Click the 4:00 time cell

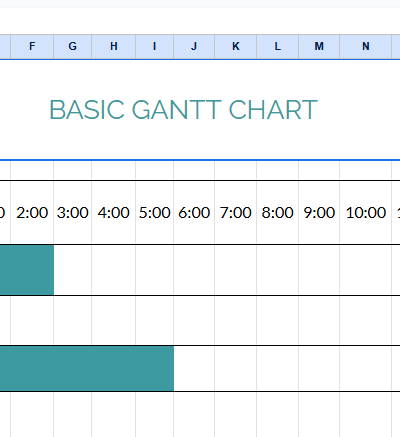click(x=114, y=213)
